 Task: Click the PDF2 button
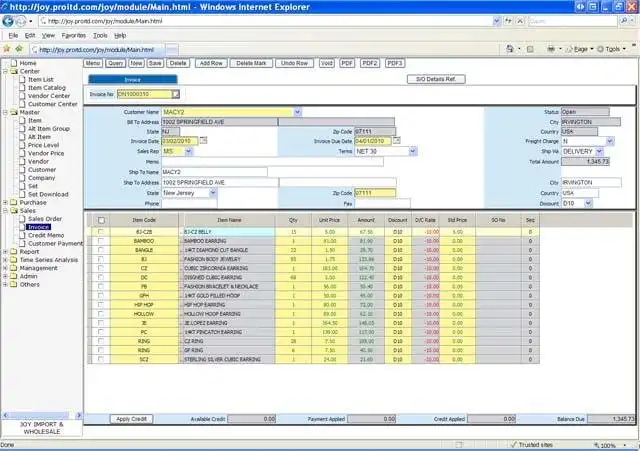pyautogui.click(x=370, y=63)
